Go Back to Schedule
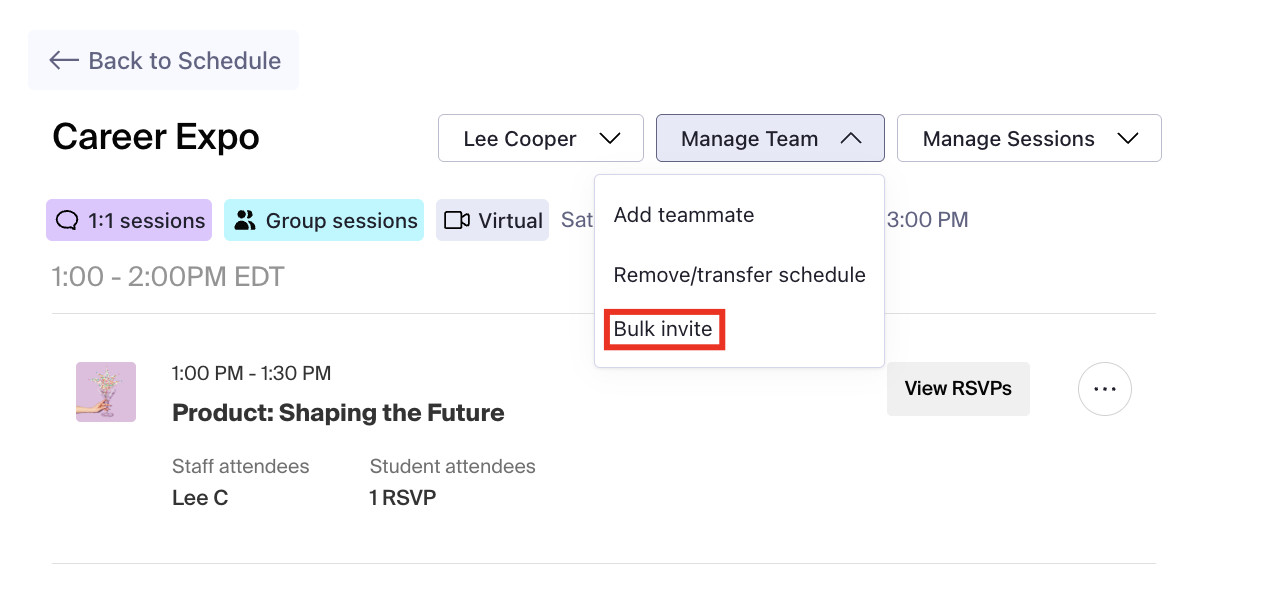1268x602 pixels. point(163,60)
